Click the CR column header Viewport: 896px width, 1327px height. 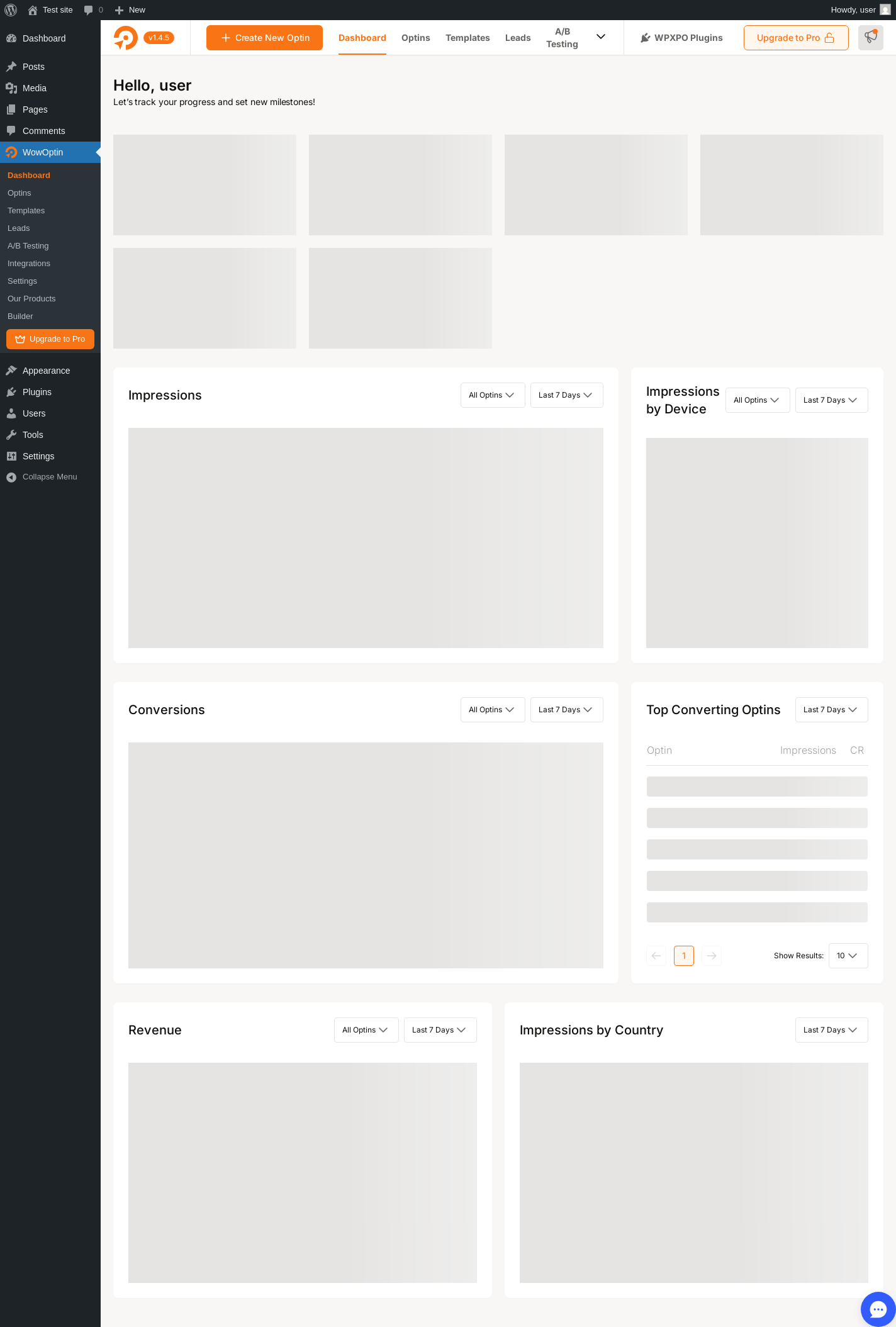[x=857, y=750]
